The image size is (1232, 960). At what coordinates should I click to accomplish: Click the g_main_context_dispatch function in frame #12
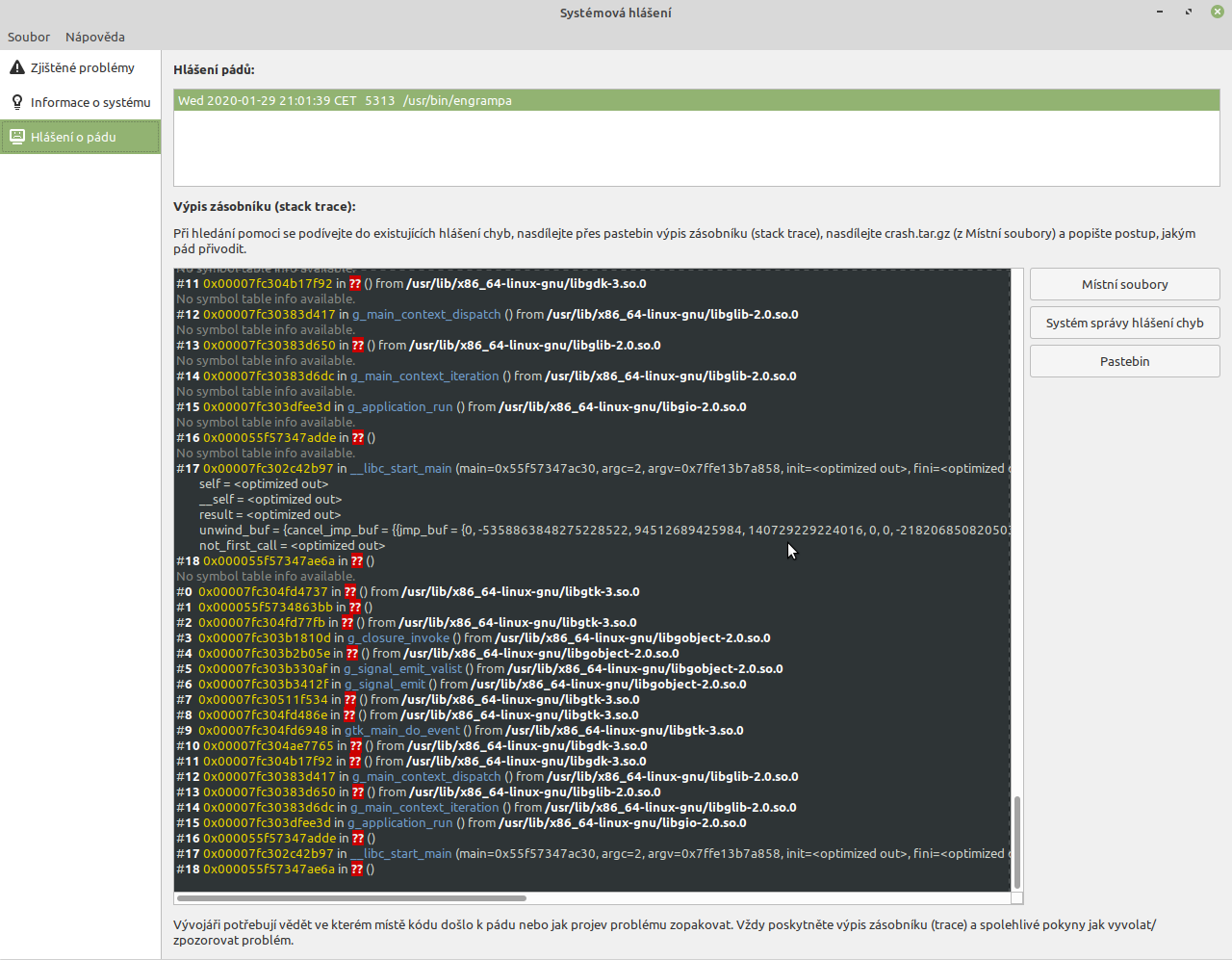tap(426, 314)
